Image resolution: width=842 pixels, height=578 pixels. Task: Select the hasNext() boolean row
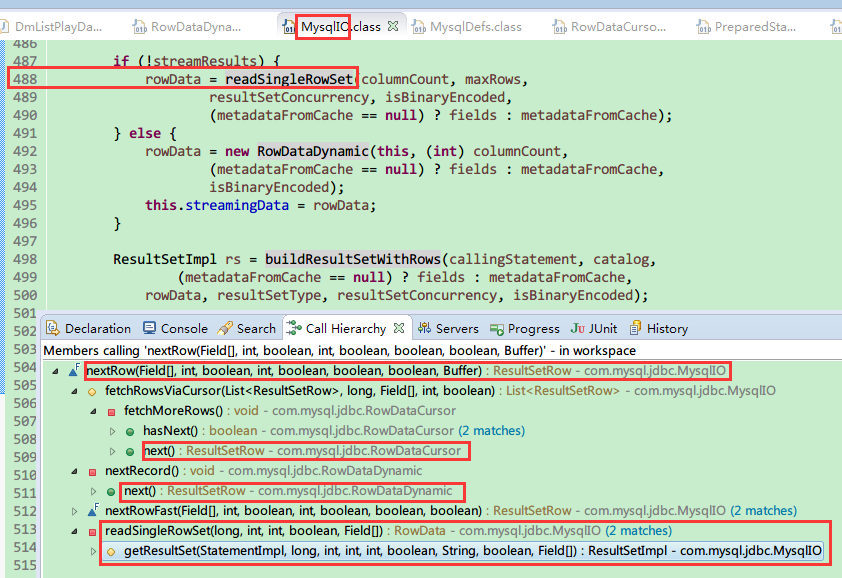tap(334, 431)
